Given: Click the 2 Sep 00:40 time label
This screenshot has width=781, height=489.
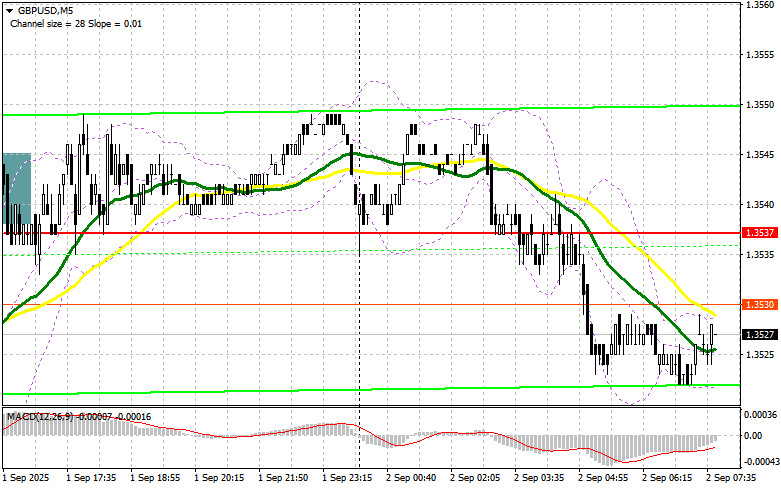Looking at the screenshot, I should click(x=411, y=478).
